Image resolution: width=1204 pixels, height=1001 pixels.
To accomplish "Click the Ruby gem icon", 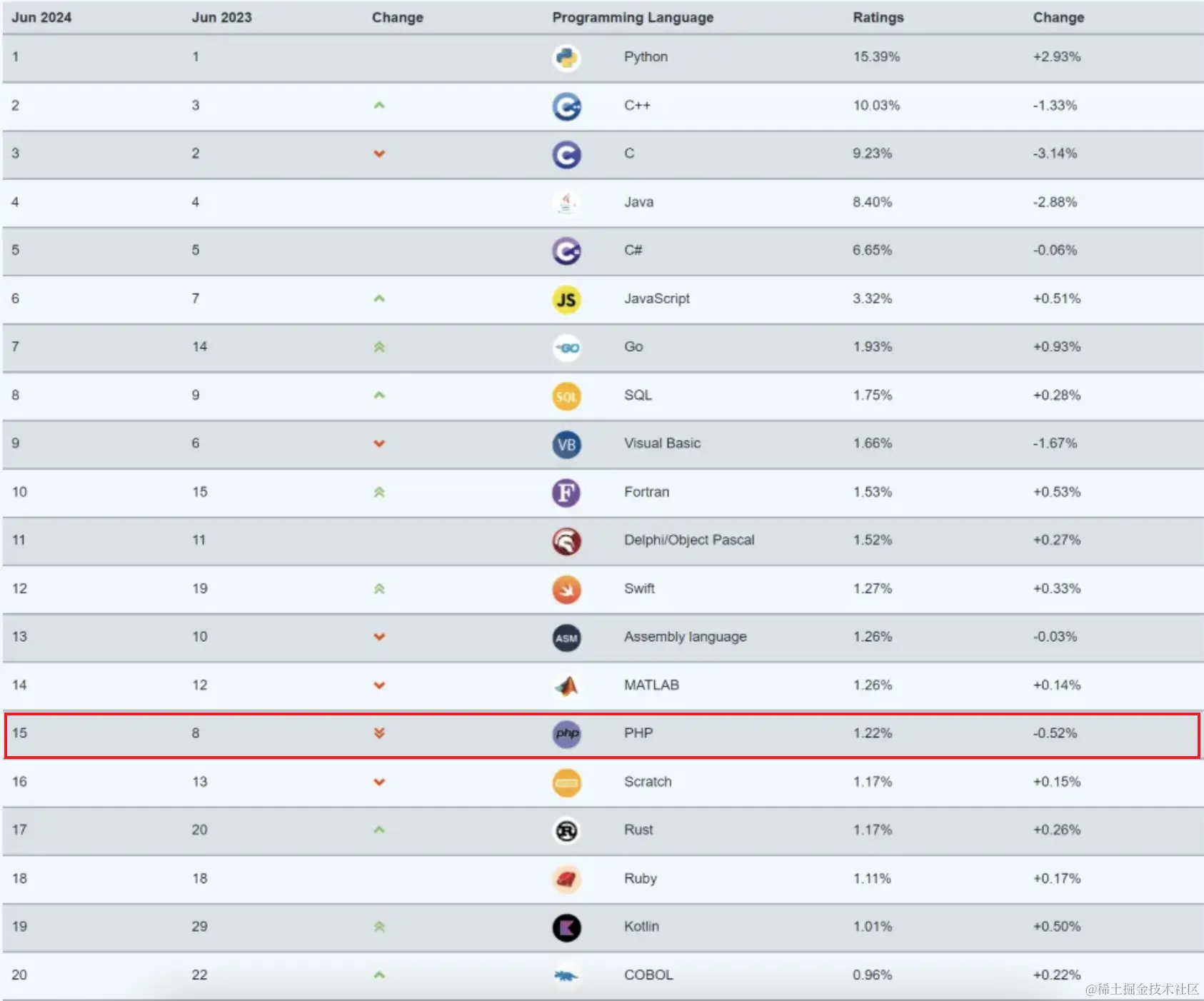I will tap(566, 880).
